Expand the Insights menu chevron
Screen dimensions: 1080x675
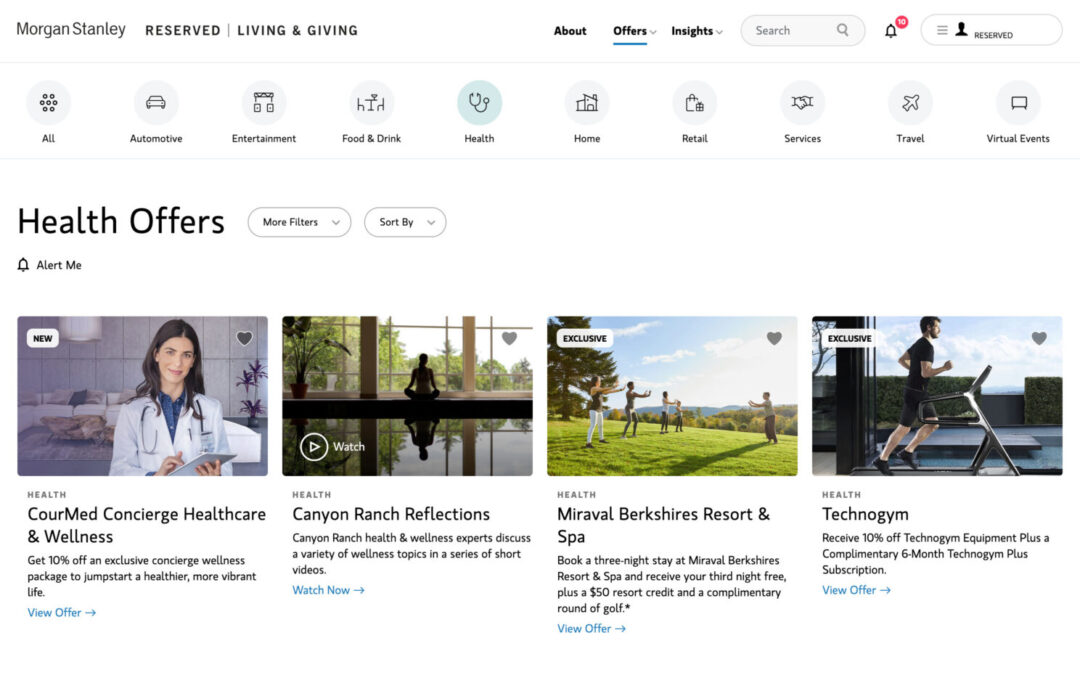(719, 32)
